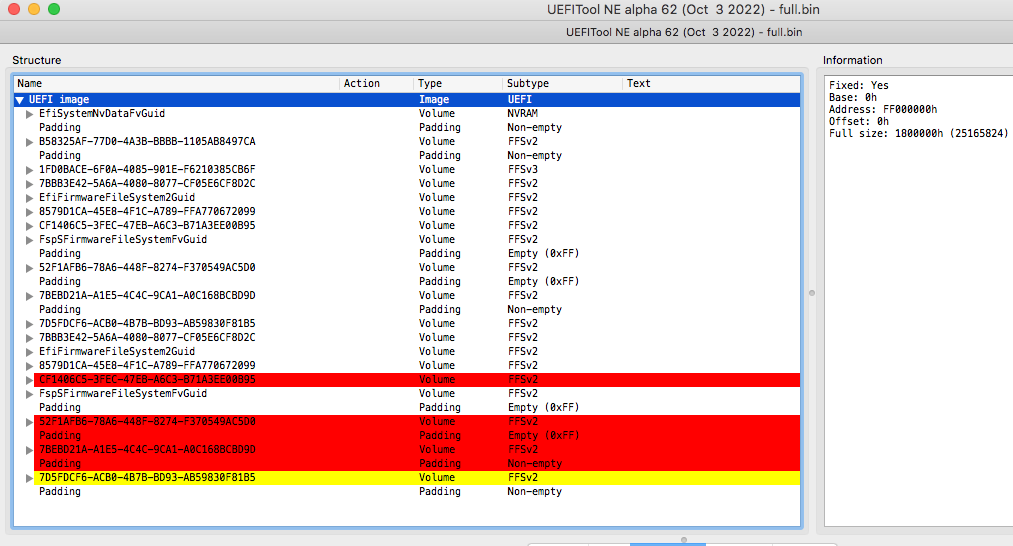Expand the EfiSystemNvDataFvGuid volume
The width and height of the screenshot is (1013, 546).
pyautogui.click(x=29, y=114)
